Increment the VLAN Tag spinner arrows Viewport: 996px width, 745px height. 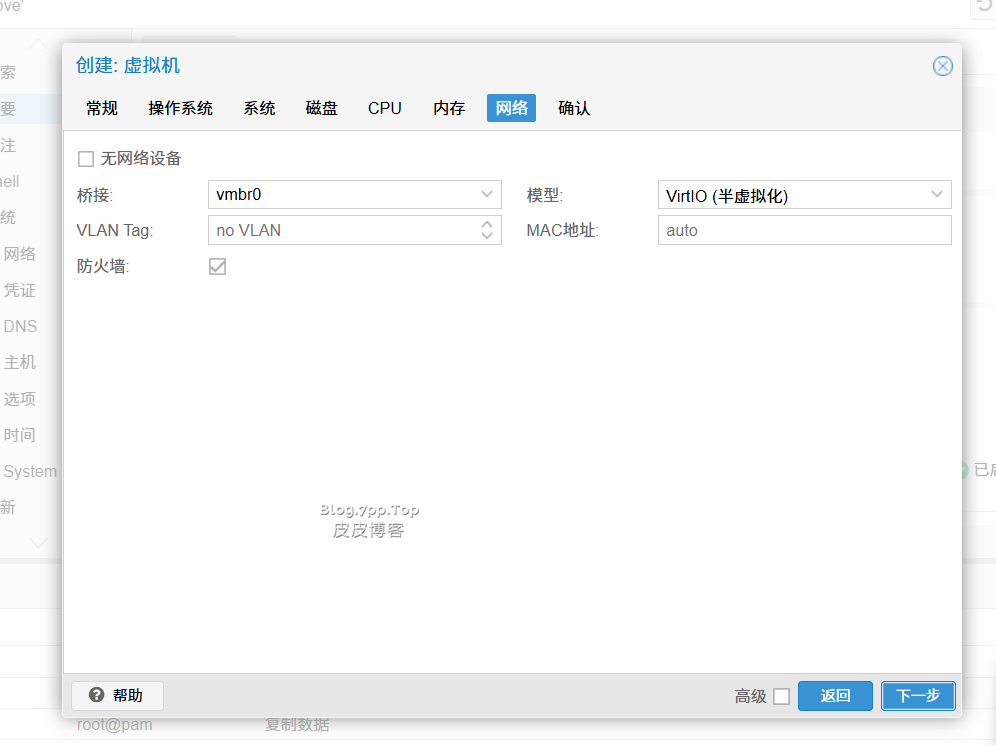[x=487, y=224]
